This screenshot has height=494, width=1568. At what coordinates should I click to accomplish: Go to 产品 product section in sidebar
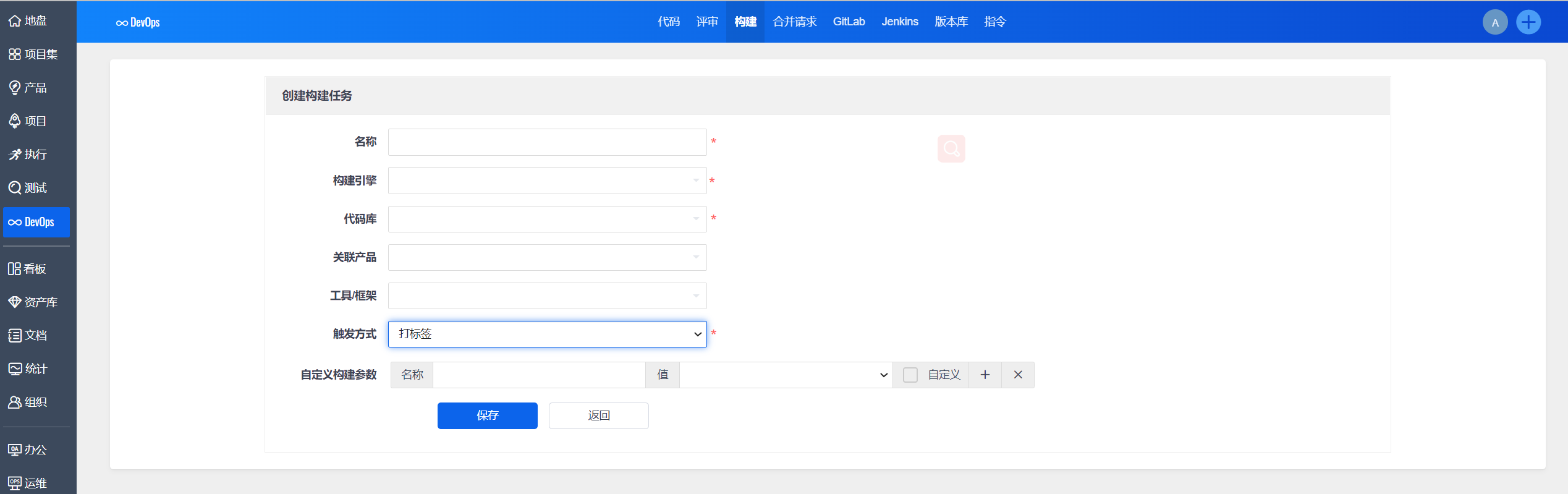pos(35,88)
